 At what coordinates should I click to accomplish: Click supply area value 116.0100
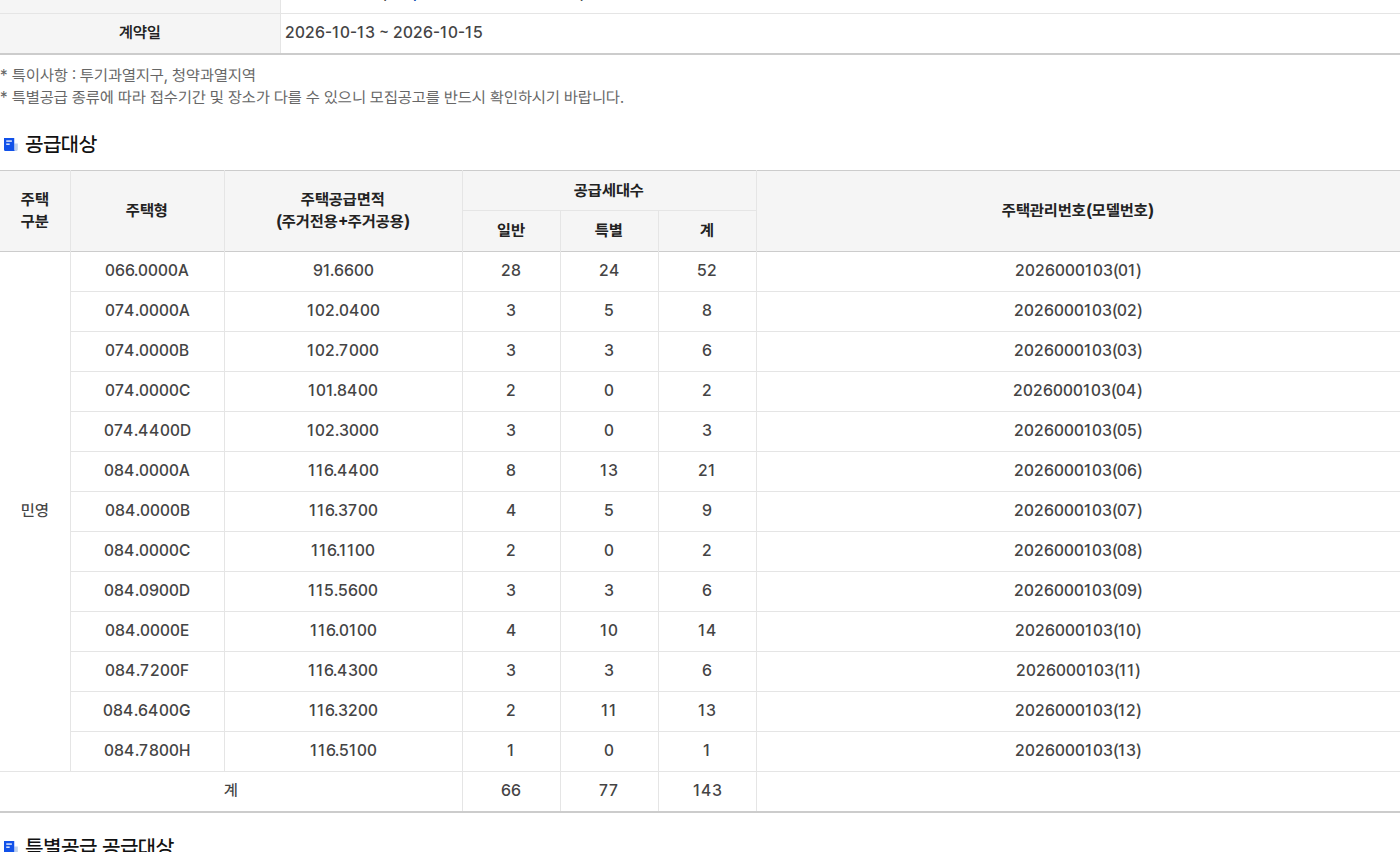[x=343, y=631]
